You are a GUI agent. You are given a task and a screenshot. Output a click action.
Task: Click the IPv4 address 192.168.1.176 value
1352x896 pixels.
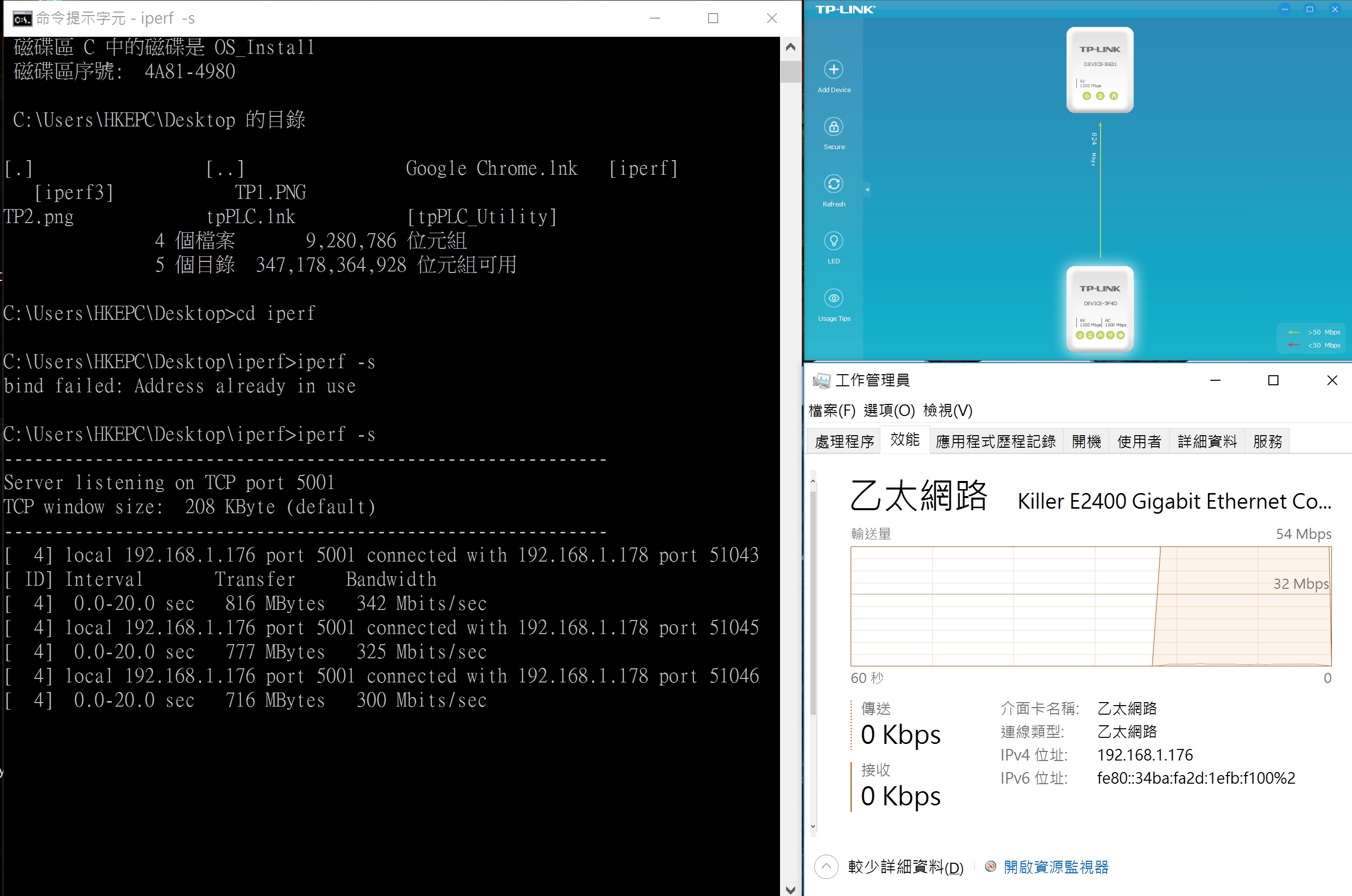point(1144,755)
